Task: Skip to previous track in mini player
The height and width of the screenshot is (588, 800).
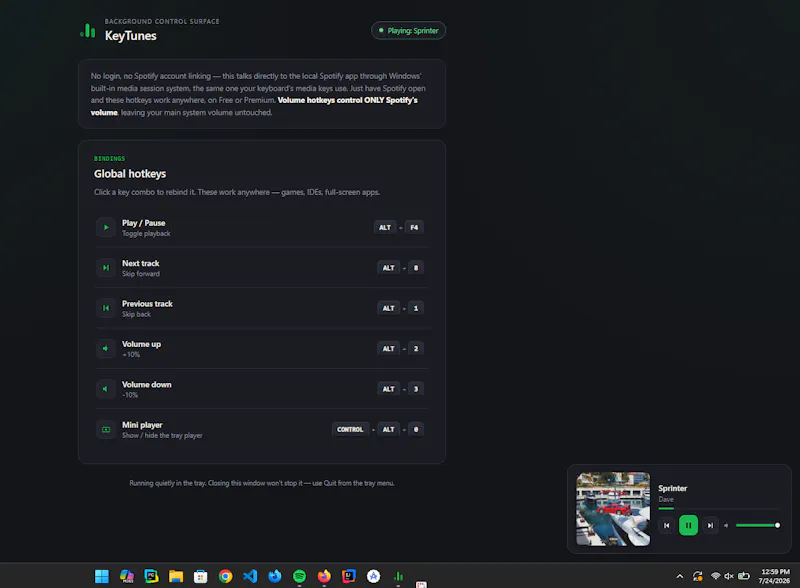Action: 666,525
